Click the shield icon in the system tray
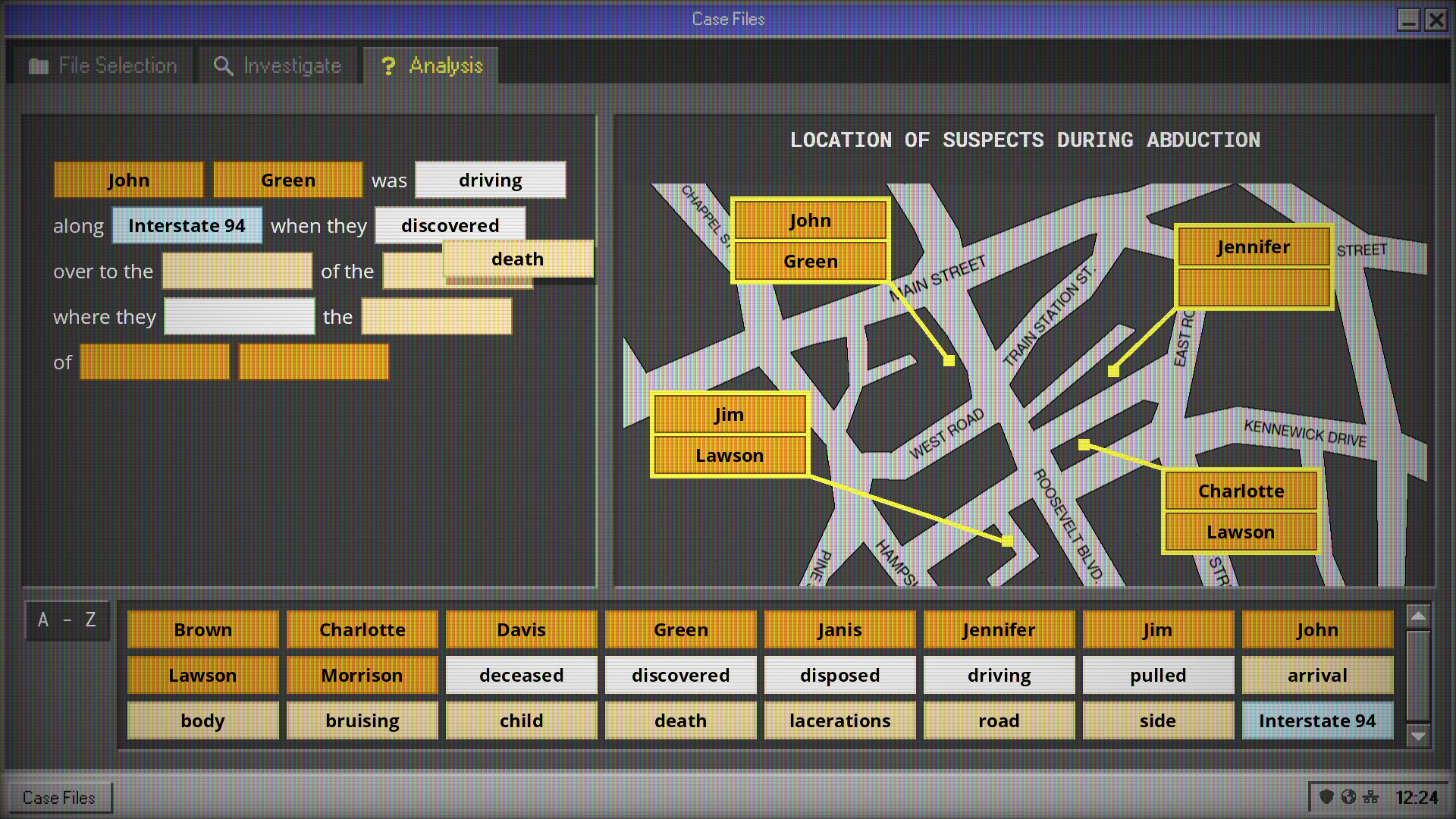 tap(1326, 797)
